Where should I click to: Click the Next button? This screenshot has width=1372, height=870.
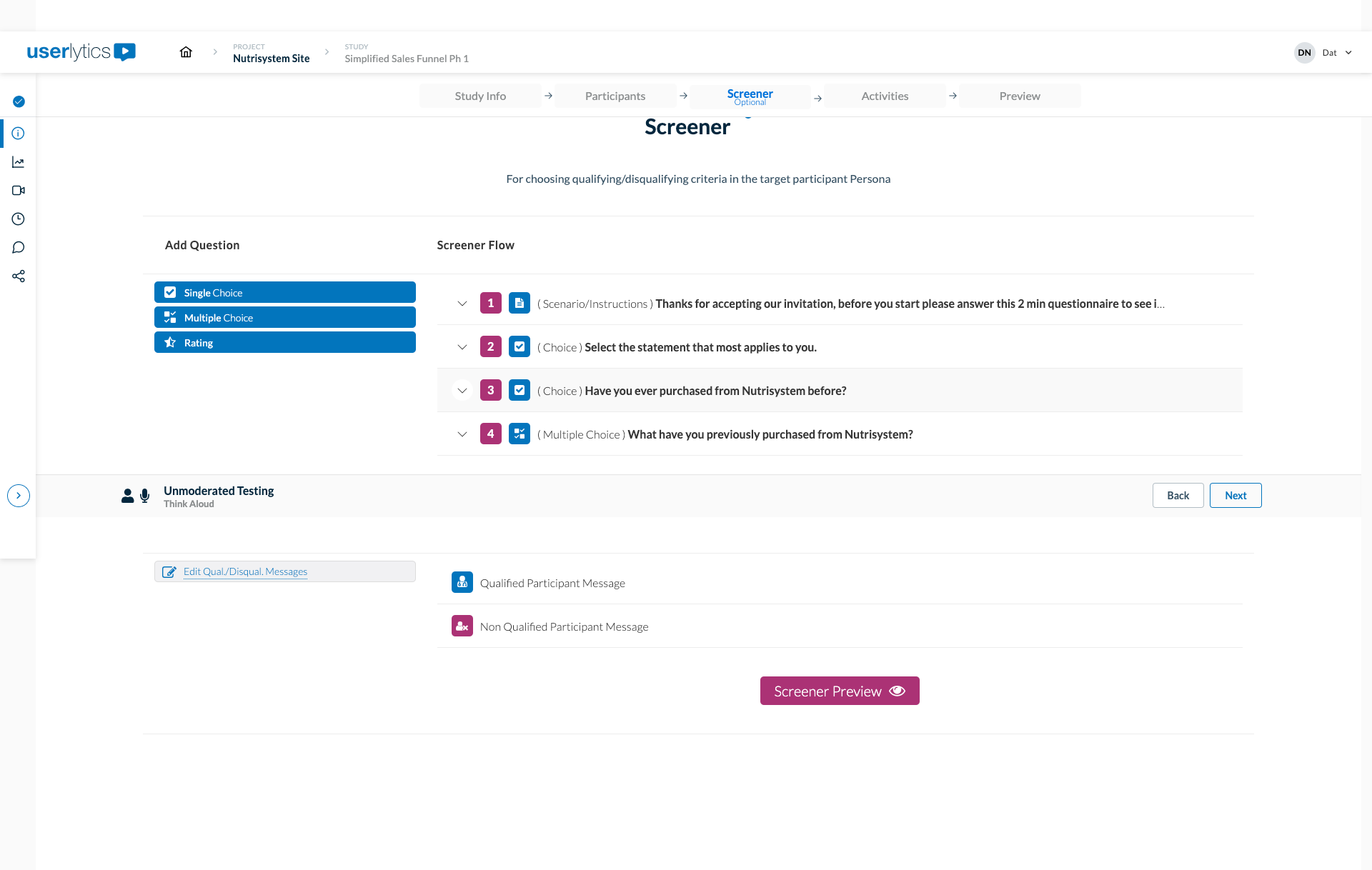pos(1236,496)
